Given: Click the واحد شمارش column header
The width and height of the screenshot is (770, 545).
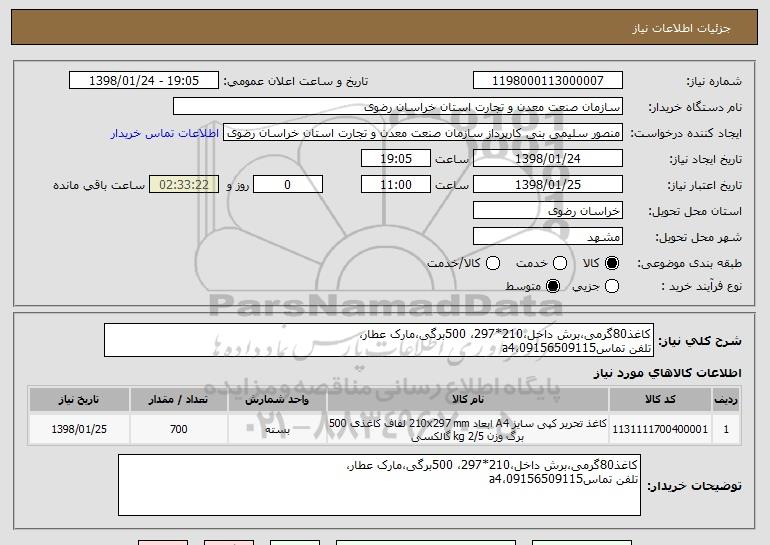Looking at the screenshot, I should pos(277,399).
